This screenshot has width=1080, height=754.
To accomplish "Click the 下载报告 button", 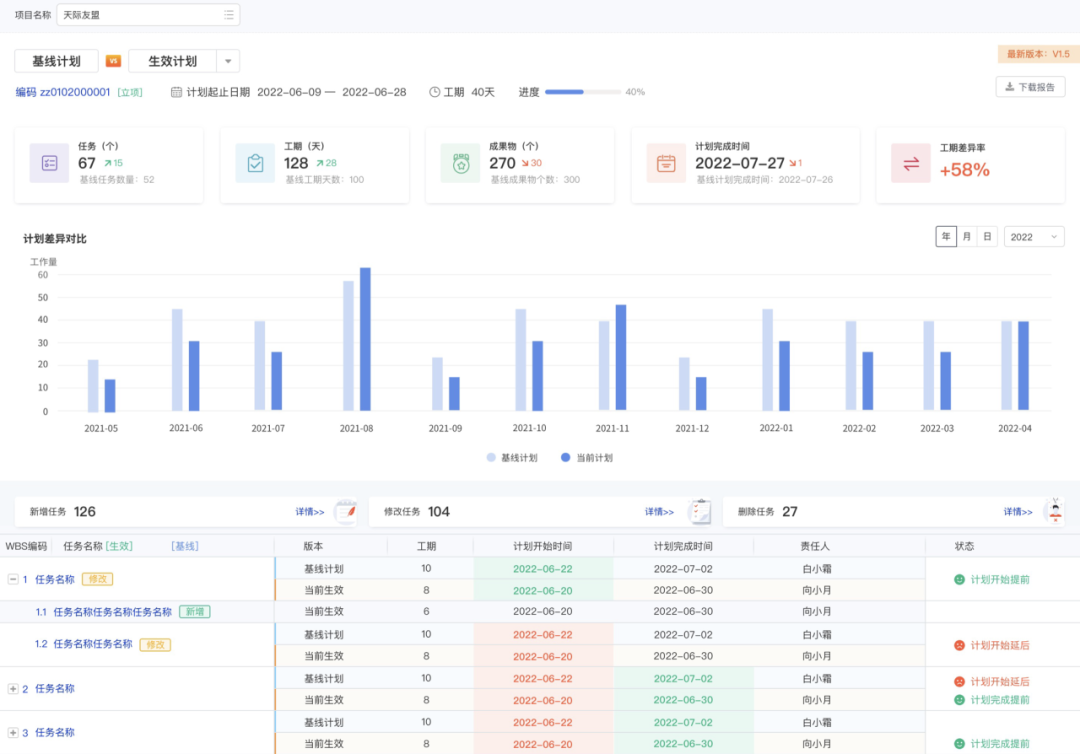I will pos(1030,87).
